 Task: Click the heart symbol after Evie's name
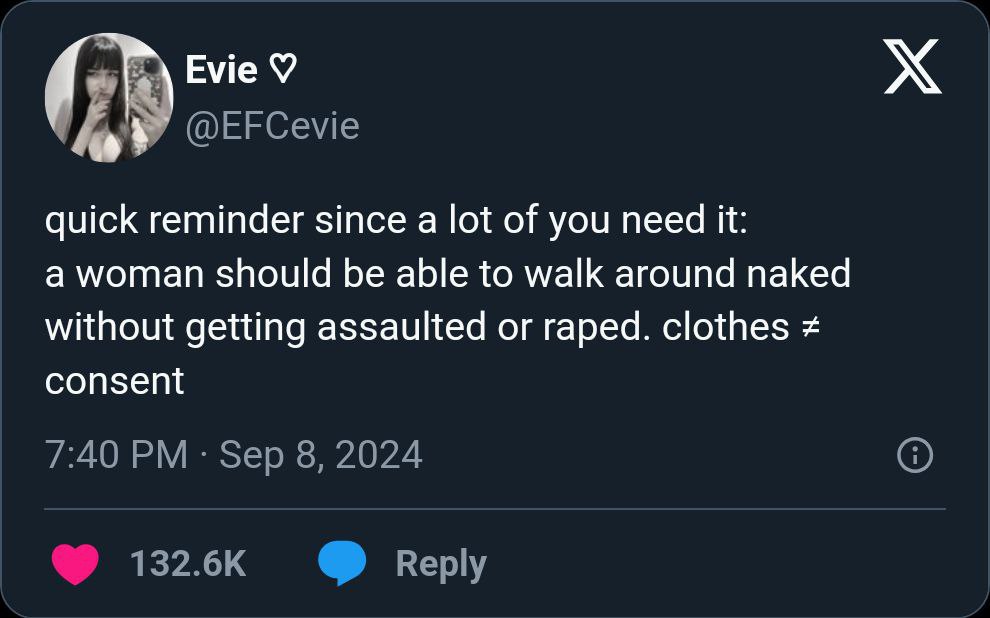pyautogui.click(x=284, y=70)
